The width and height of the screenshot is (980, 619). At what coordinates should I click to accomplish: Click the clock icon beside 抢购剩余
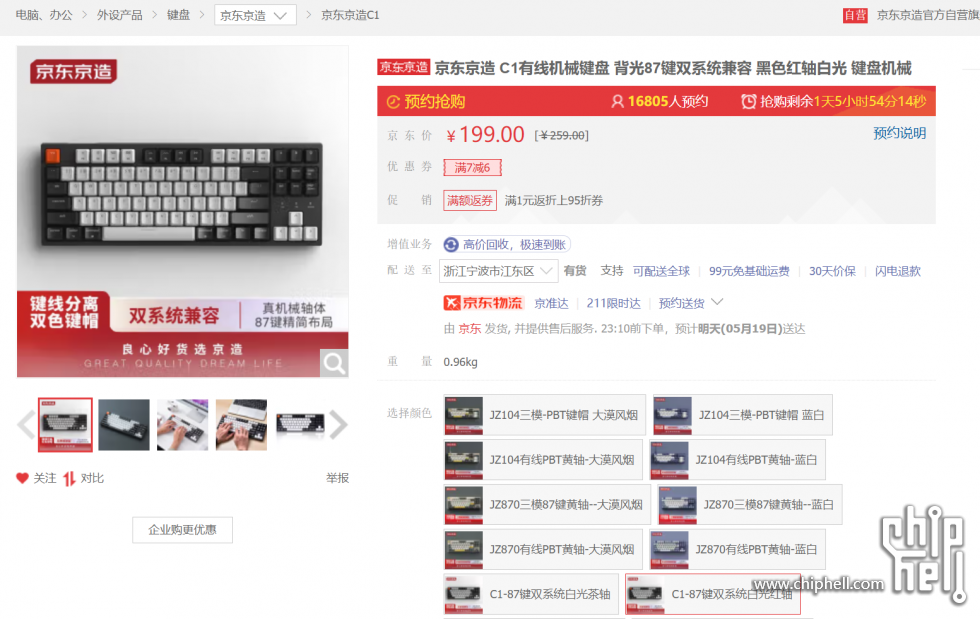[x=748, y=101]
